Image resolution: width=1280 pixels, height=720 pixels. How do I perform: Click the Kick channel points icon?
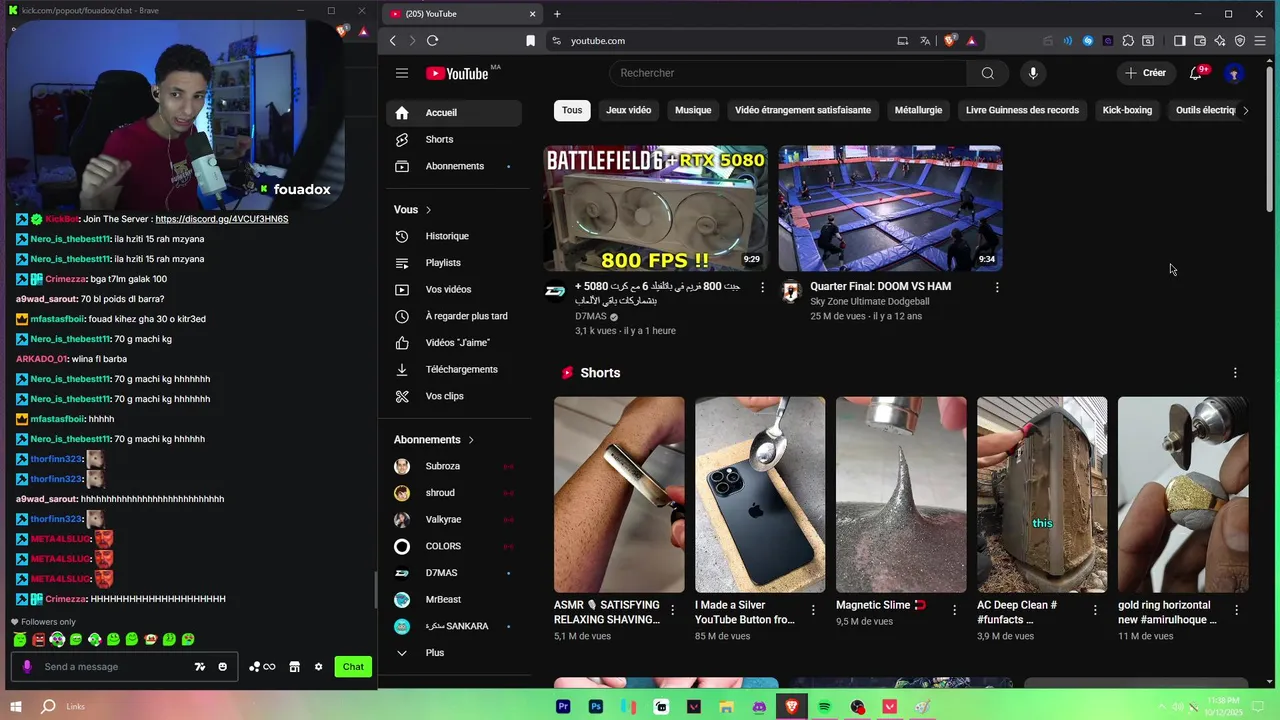262,667
